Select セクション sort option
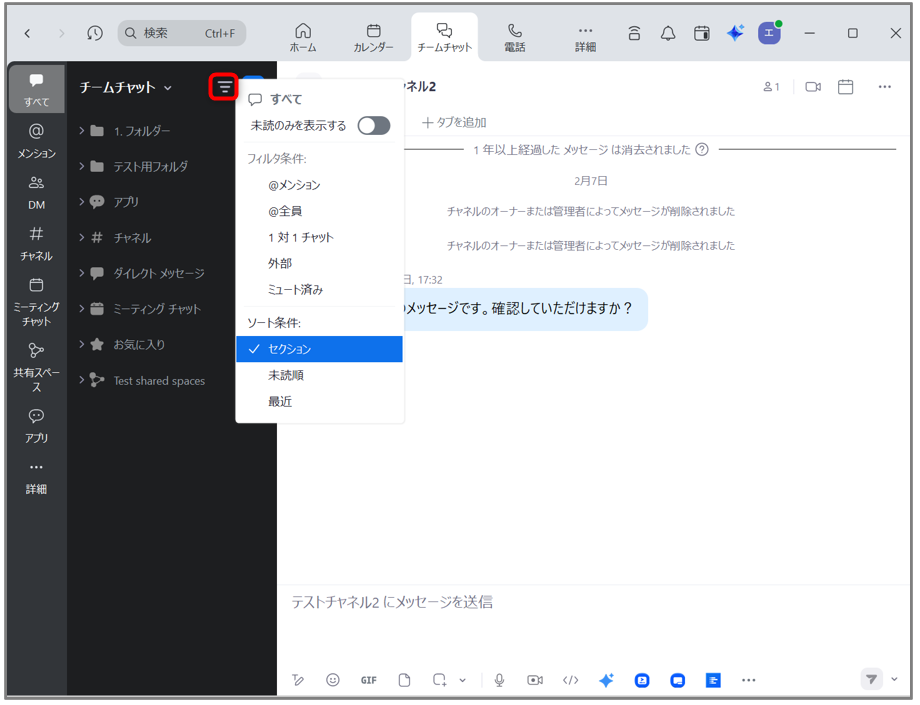Image resolution: width=920 pixels, height=705 pixels. [319, 349]
